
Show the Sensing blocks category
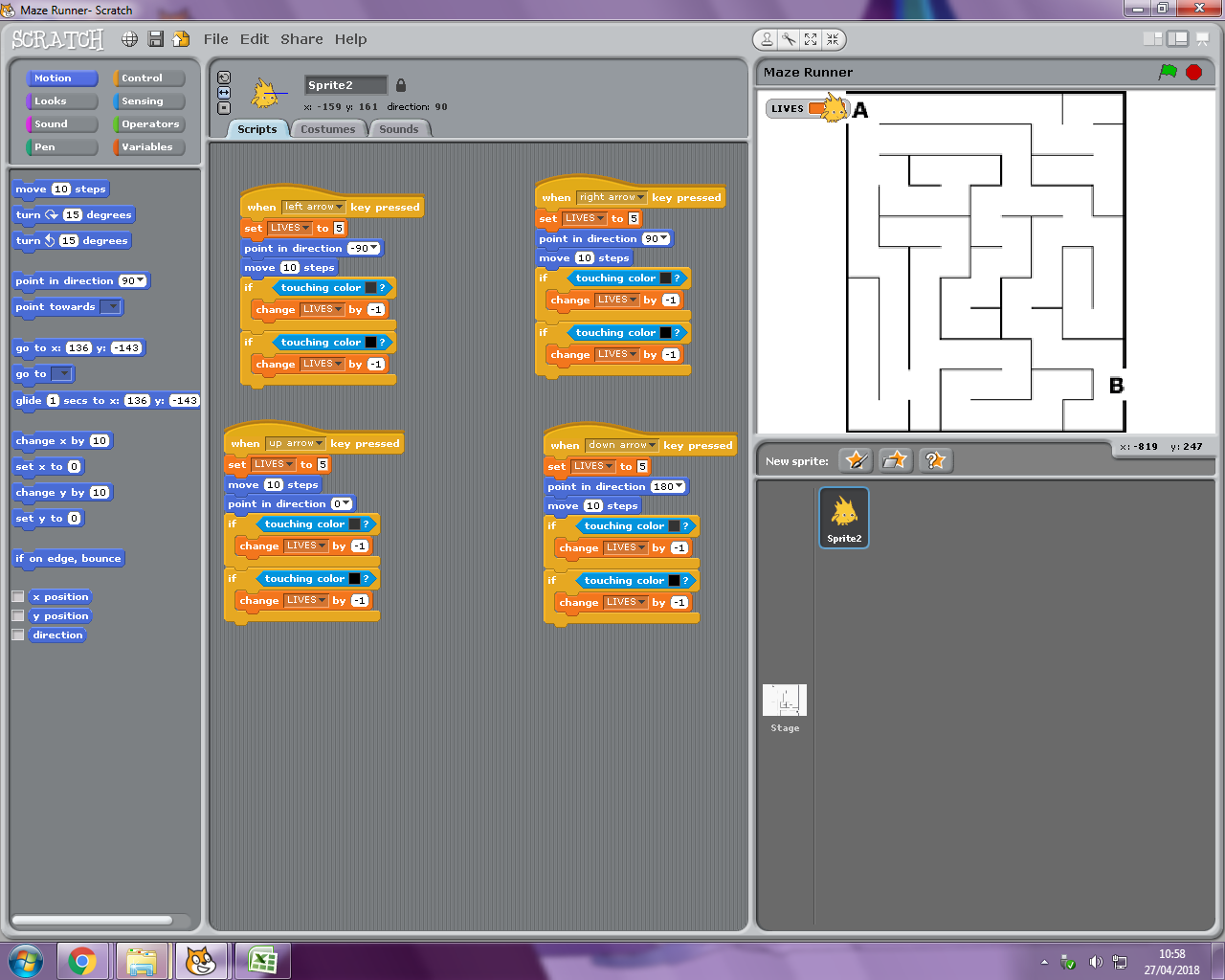point(148,101)
